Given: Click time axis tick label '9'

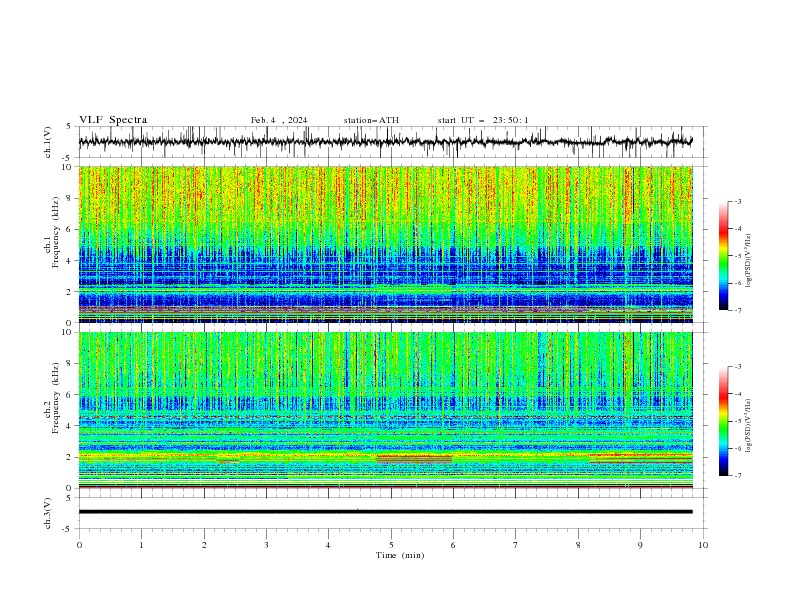Looking at the screenshot, I should 640,545.
